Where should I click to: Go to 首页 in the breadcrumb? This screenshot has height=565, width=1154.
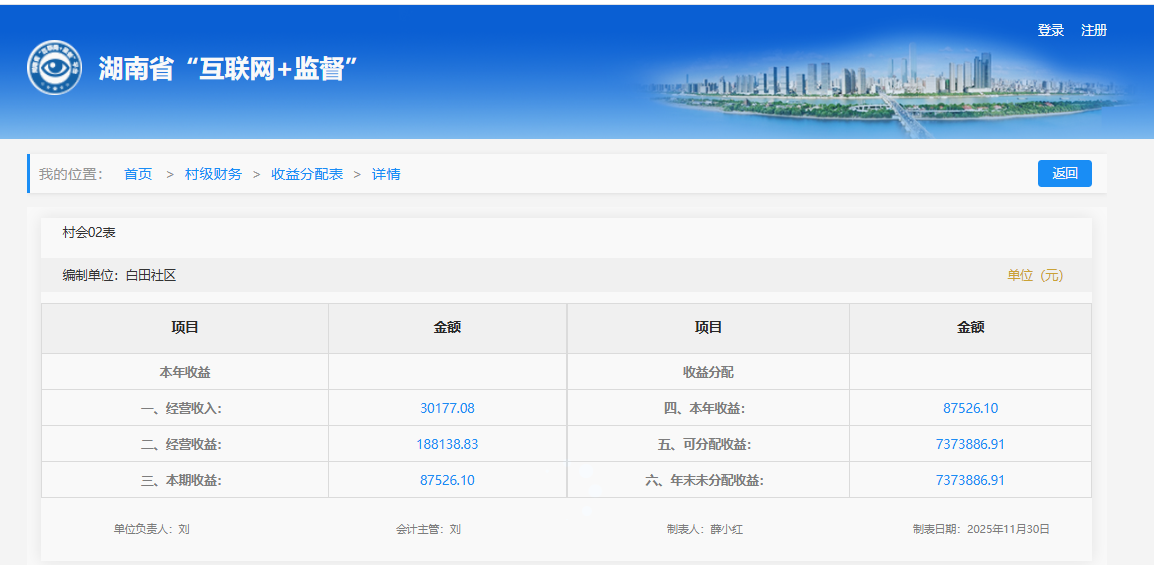pos(138,174)
